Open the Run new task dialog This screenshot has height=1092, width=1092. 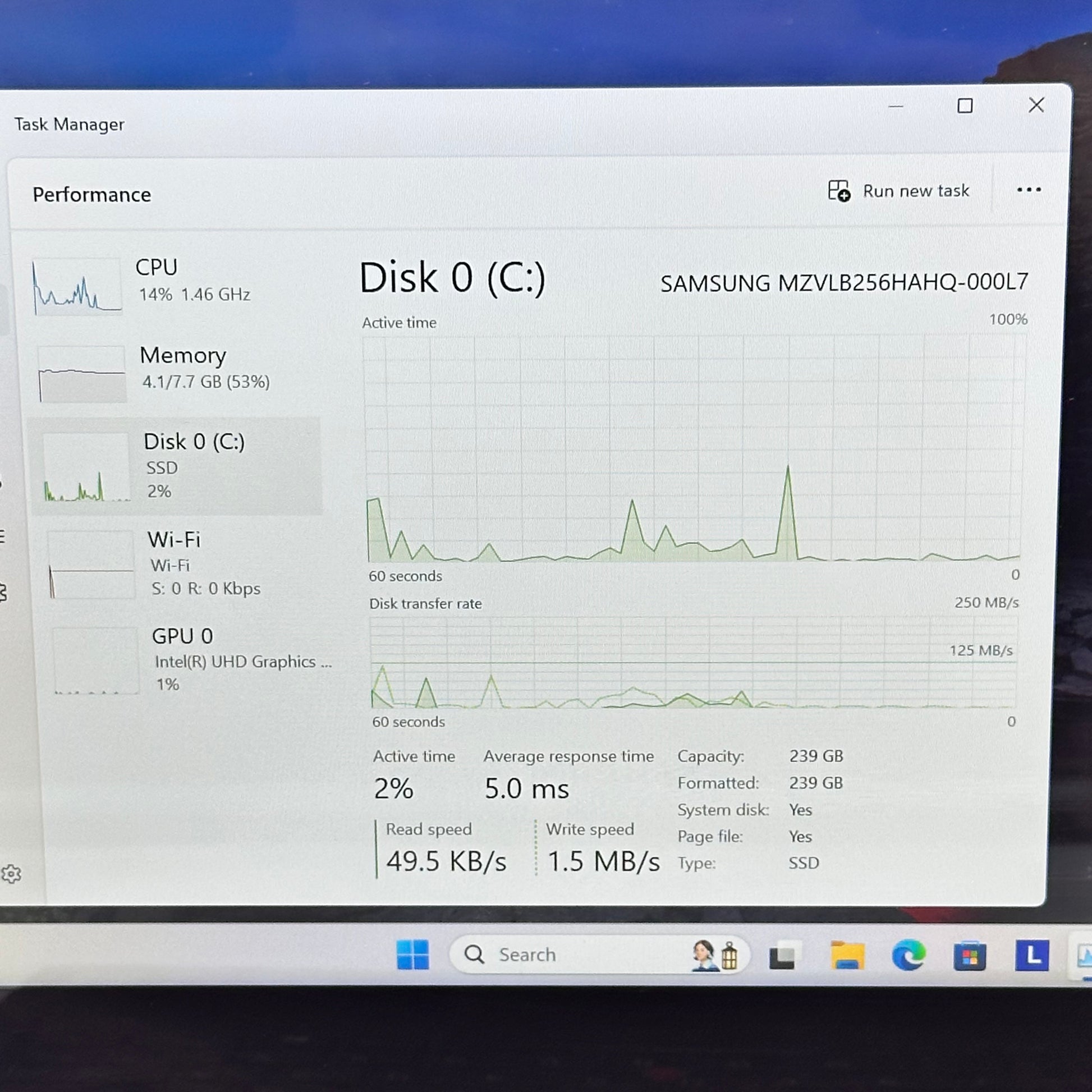point(898,191)
